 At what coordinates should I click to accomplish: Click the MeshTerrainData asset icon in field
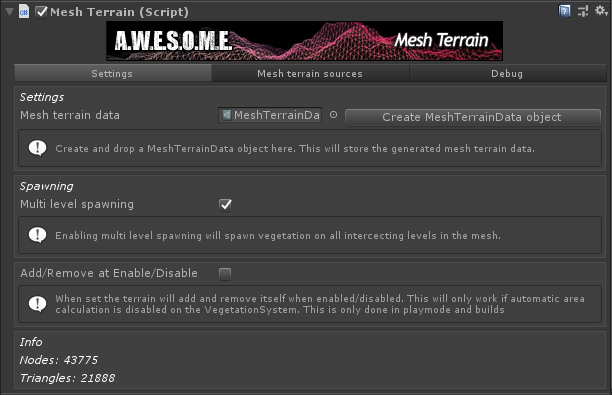[227, 115]
